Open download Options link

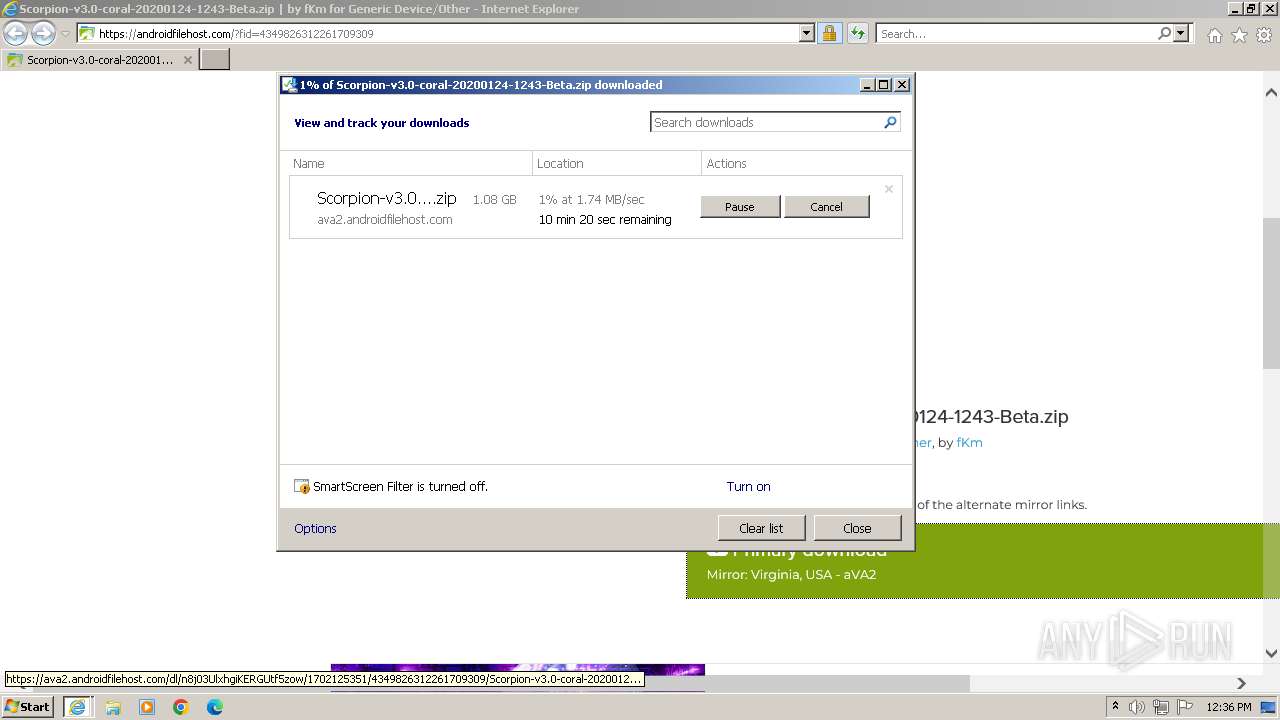[315, 529]
